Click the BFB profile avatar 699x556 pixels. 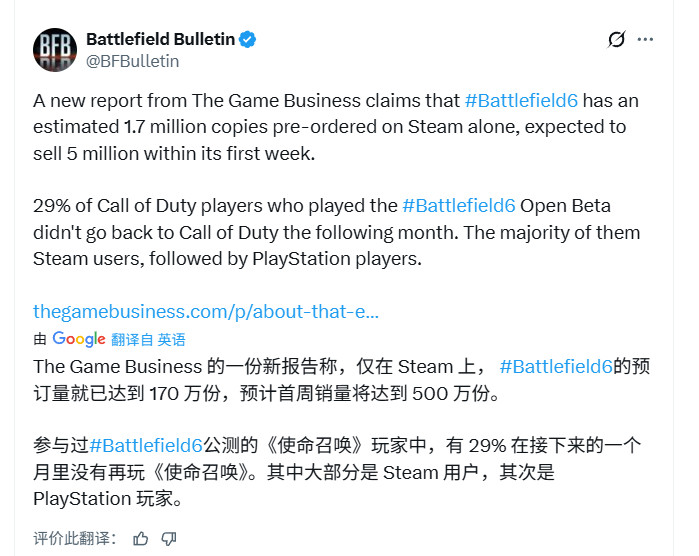(55, 49)
